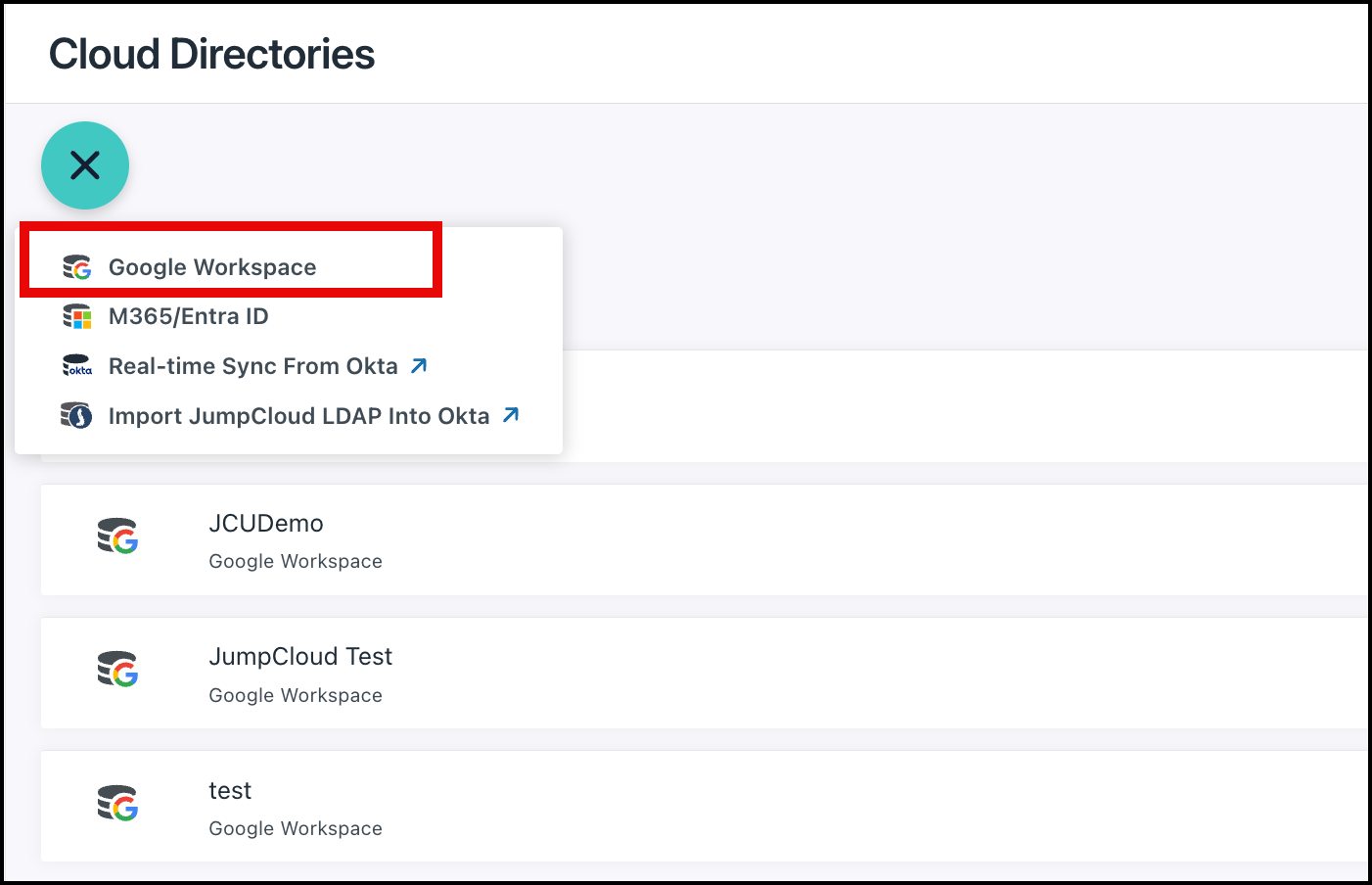Click the Cloud Directories page title
The width and height of the screenshot is (1372, 885).
[211, 54]
